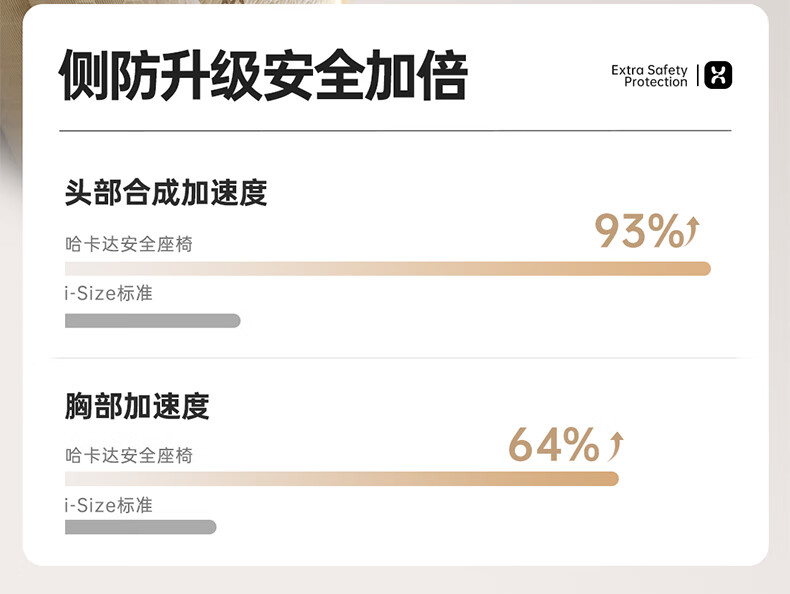The height and width of the screenshot is (594, 790).
Task: Click the gold bar under 胸部加速度
Action: click(x=341, y=478)
